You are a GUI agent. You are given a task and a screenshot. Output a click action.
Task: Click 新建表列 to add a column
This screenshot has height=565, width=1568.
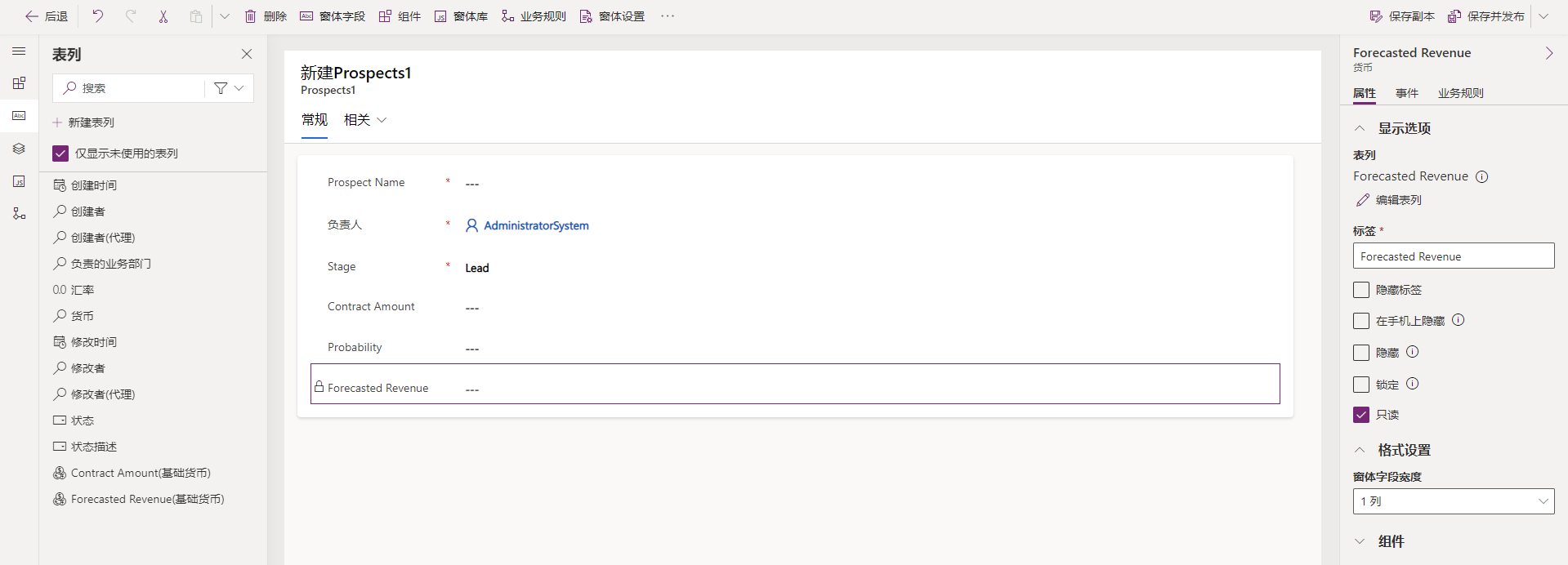[83, 122]
